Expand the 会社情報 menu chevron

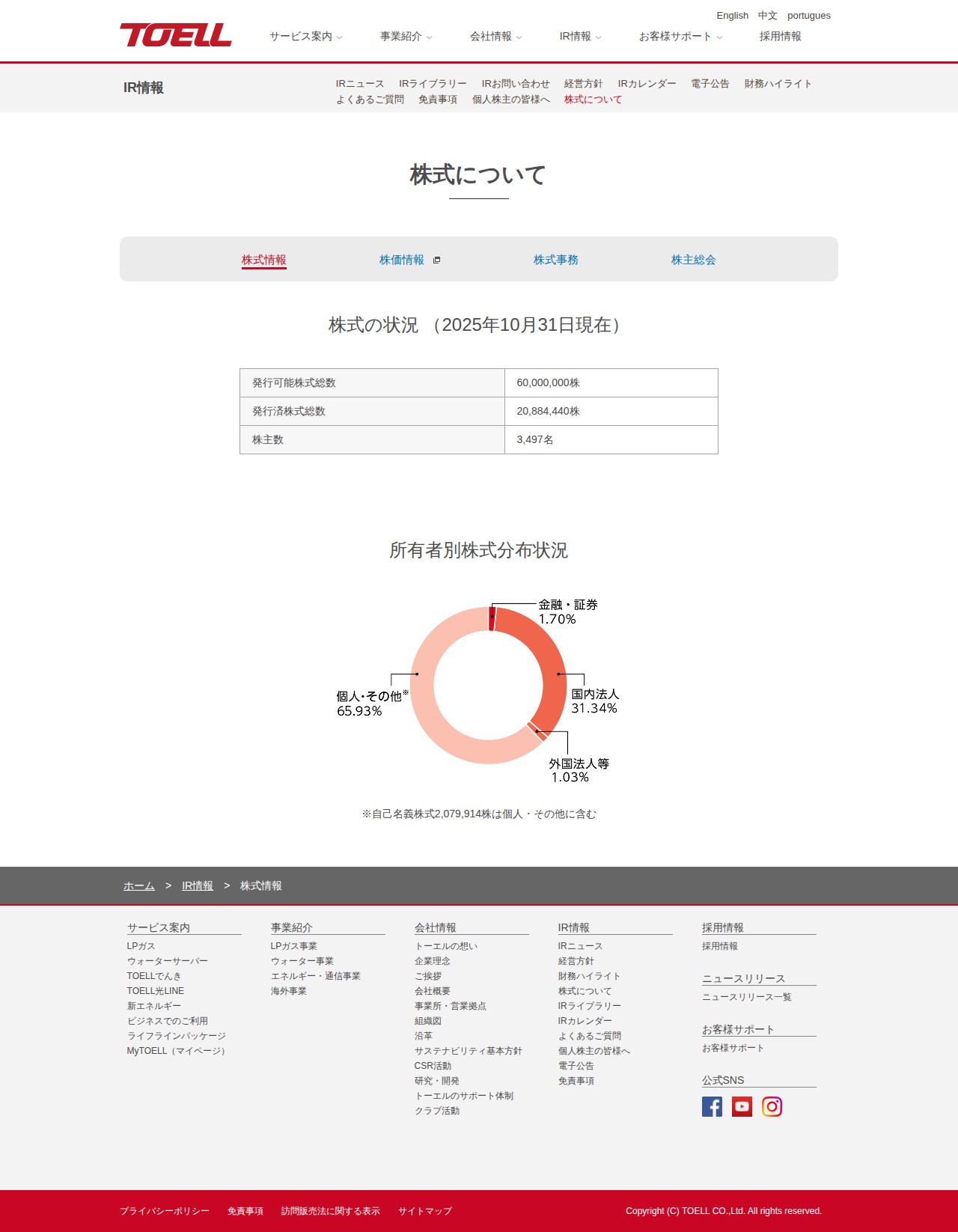[x=519, y=37]
